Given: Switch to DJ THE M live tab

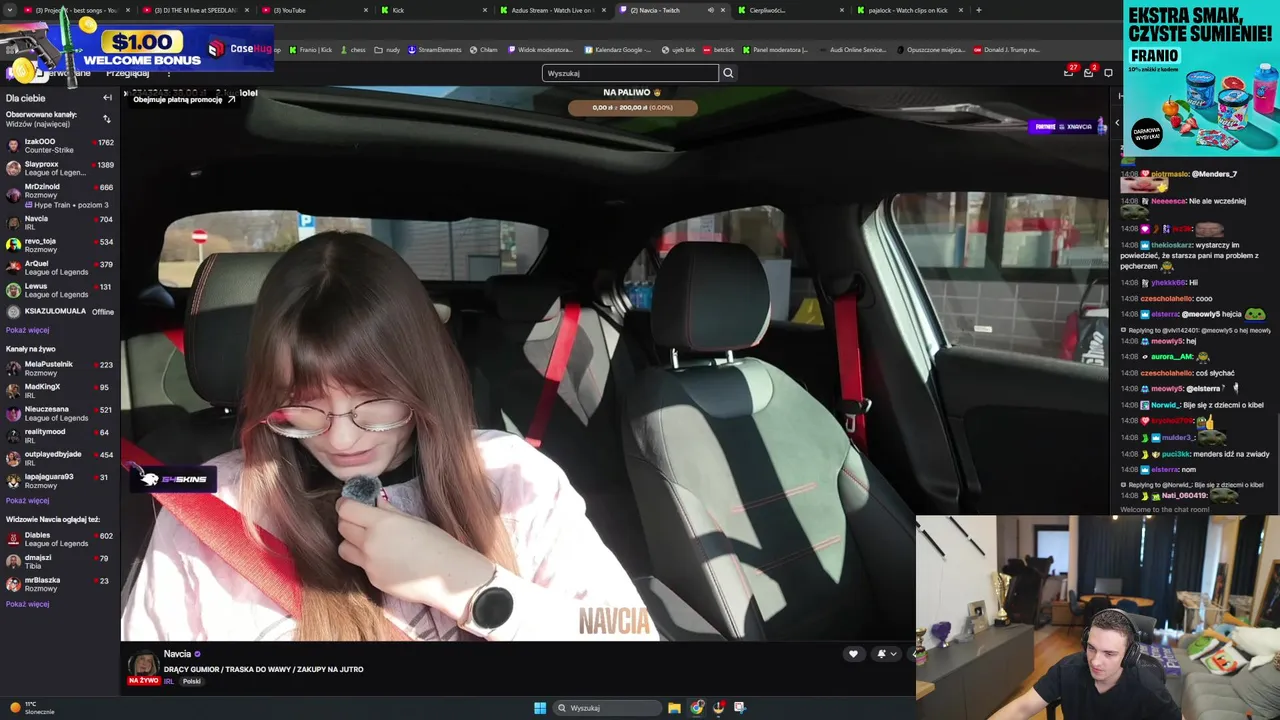Looking at the screenshot, I should [x=194, y=10].
